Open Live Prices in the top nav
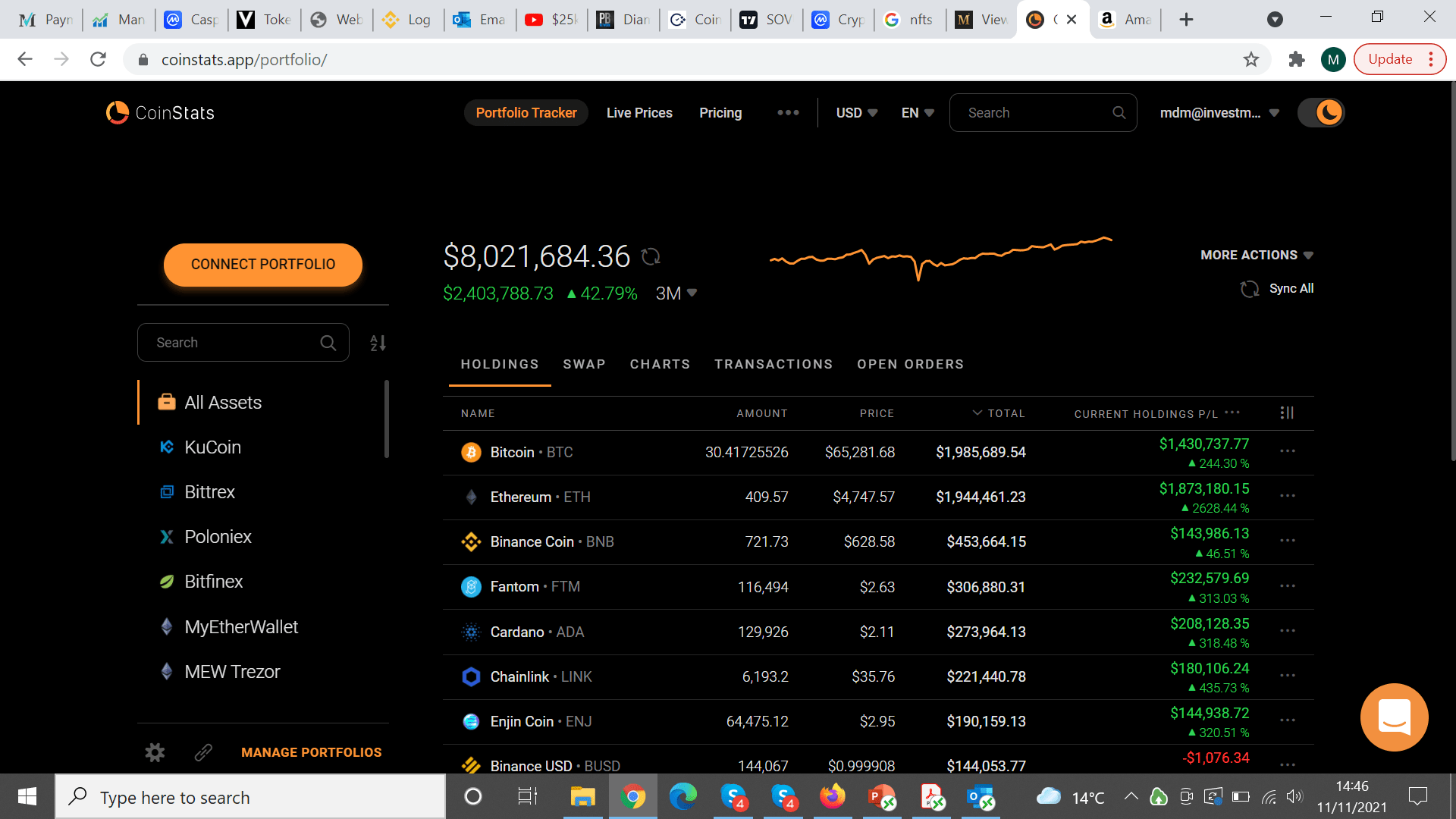This screenshot has width=1456, height=819. (639, 113)
